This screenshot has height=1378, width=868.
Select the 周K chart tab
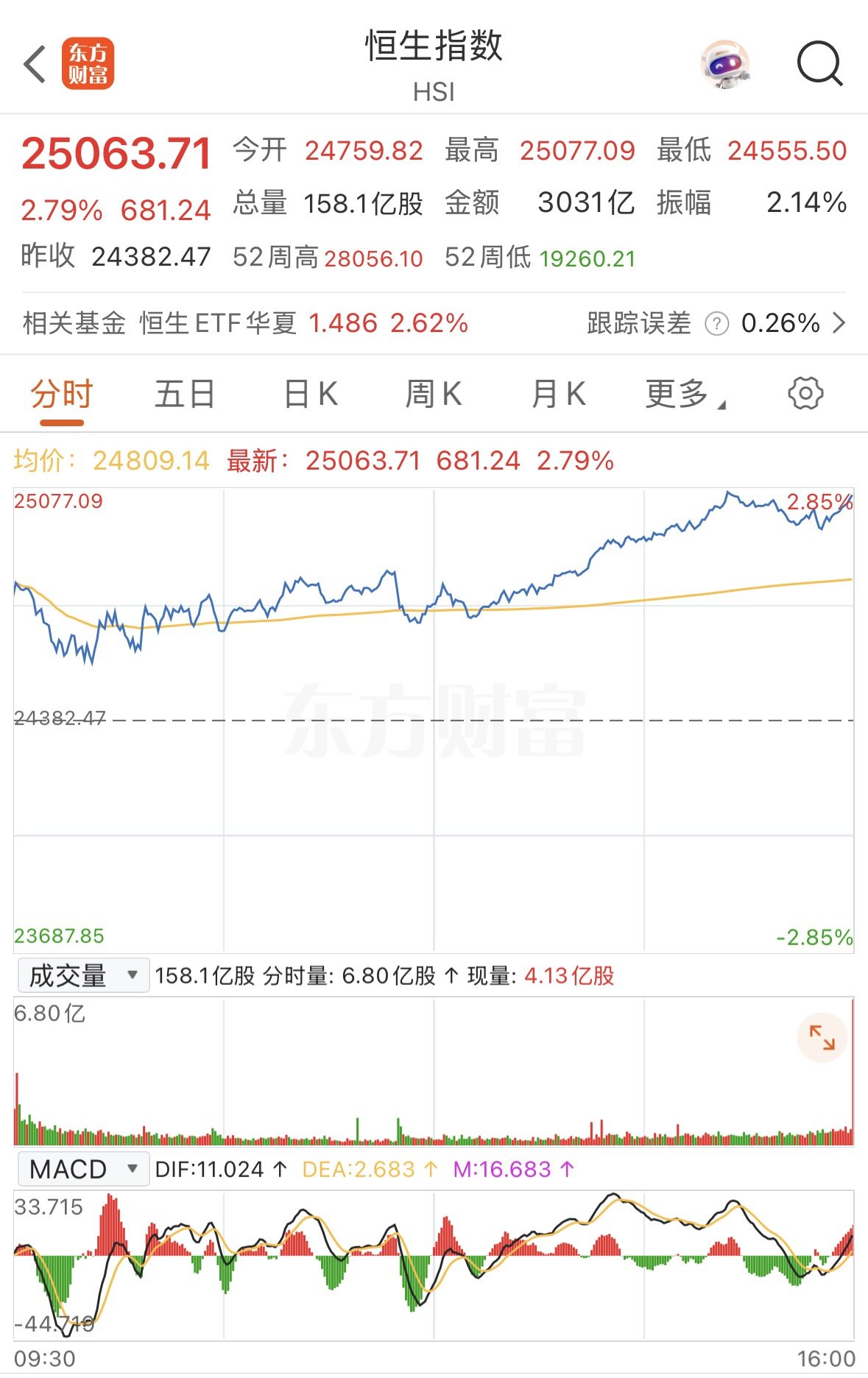pyautogui.click(x=434, y=395)
